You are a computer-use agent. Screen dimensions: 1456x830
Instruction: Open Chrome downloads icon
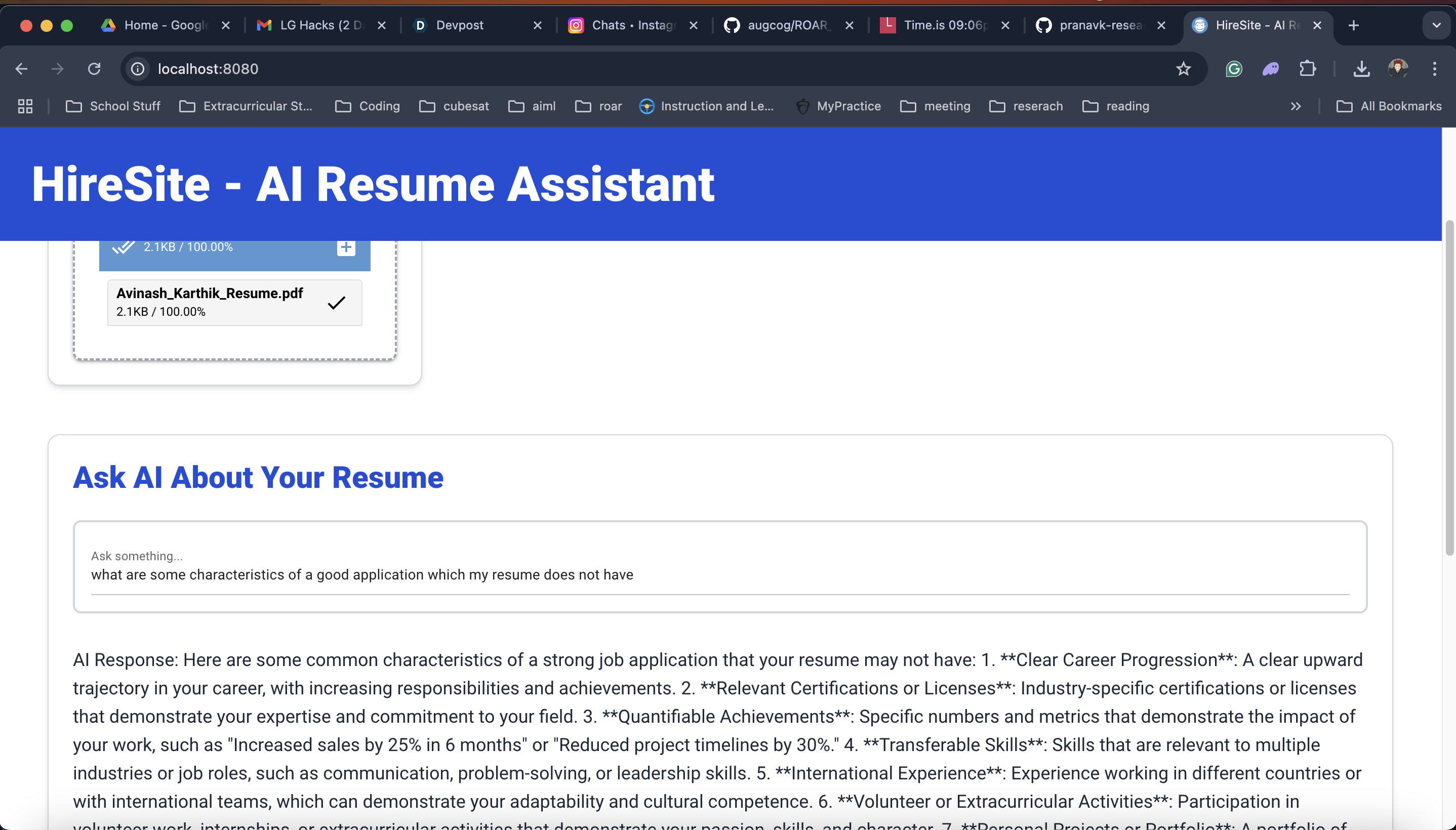pos(1361,69)
